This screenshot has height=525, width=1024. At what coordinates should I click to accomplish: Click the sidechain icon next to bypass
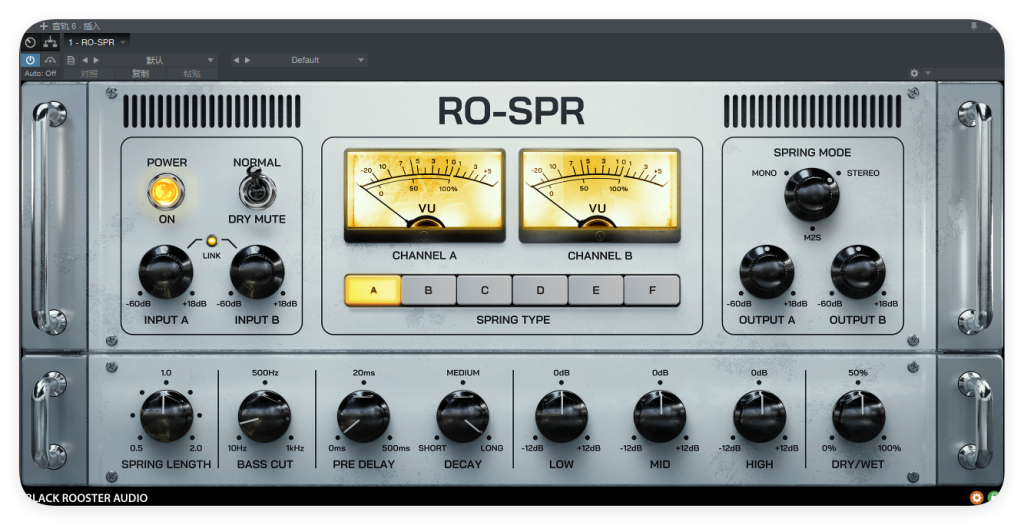point(50,60)
